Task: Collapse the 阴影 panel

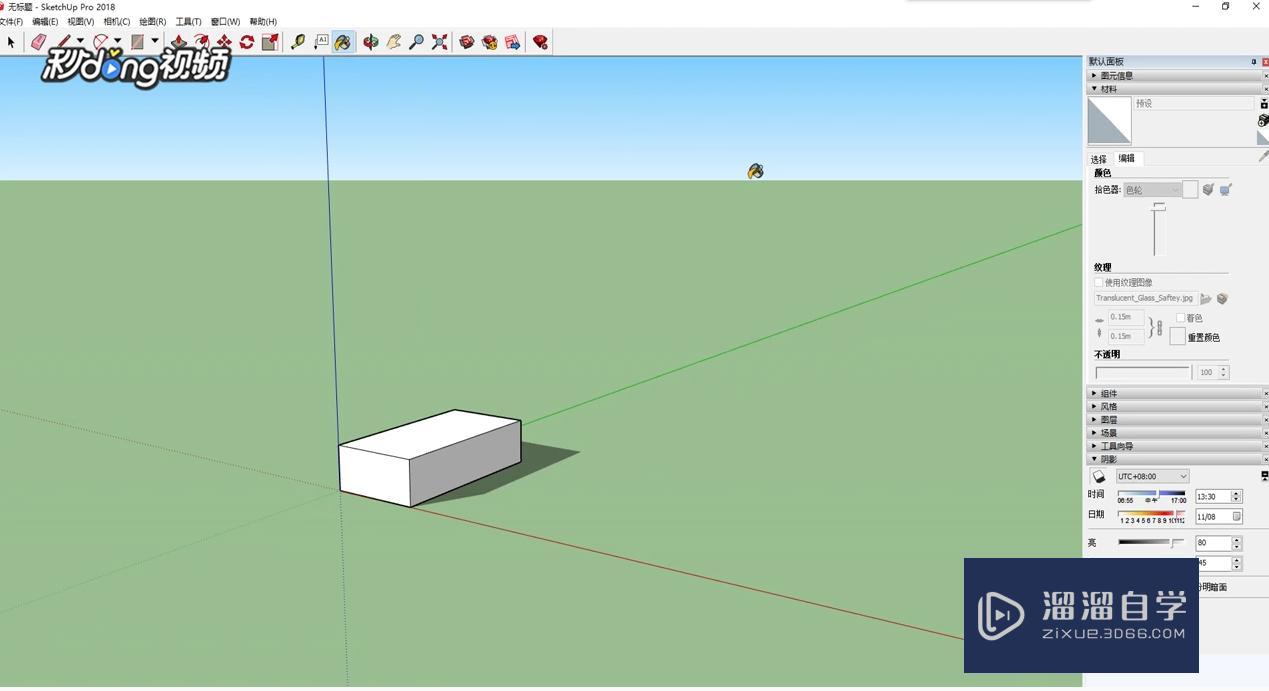Action: [x=1174, y=459]
